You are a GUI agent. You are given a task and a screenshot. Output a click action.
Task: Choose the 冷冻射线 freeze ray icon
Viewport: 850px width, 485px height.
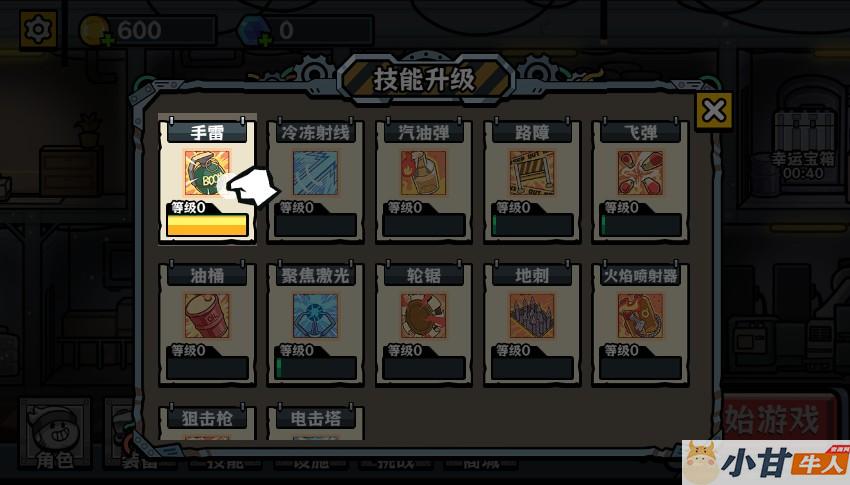(x=315, y=173)
